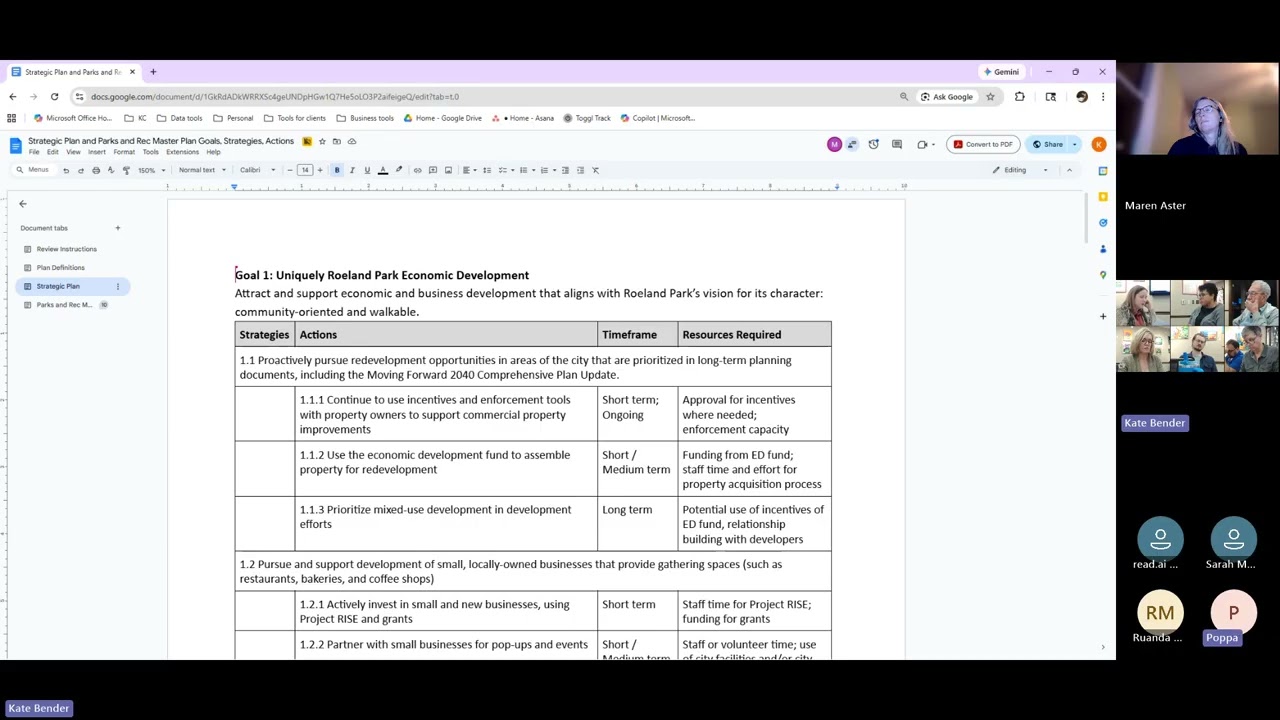Run spelling and grammar check

(110, 170)
